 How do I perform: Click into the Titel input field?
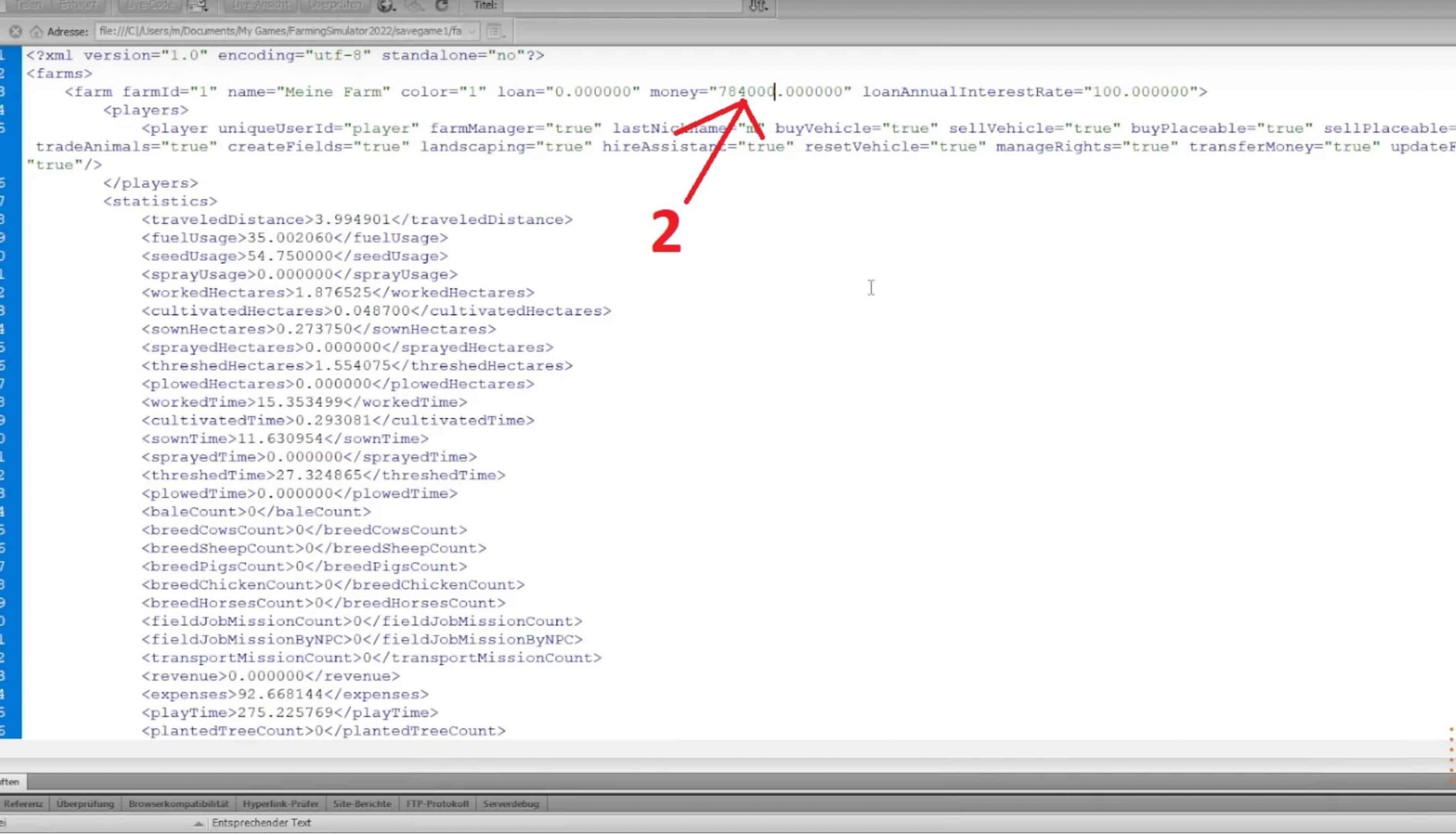(x=622, y=6)
